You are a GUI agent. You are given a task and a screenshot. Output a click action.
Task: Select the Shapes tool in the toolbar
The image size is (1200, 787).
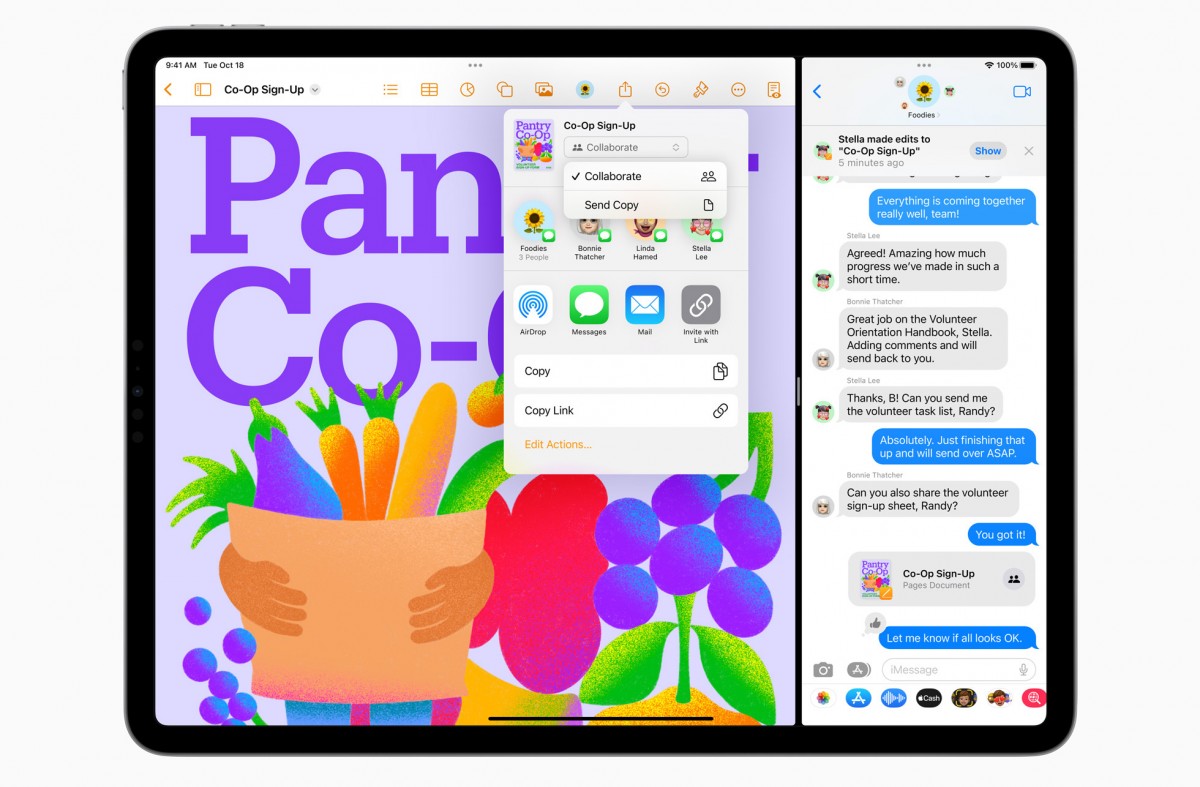click(x=504, y=88)
